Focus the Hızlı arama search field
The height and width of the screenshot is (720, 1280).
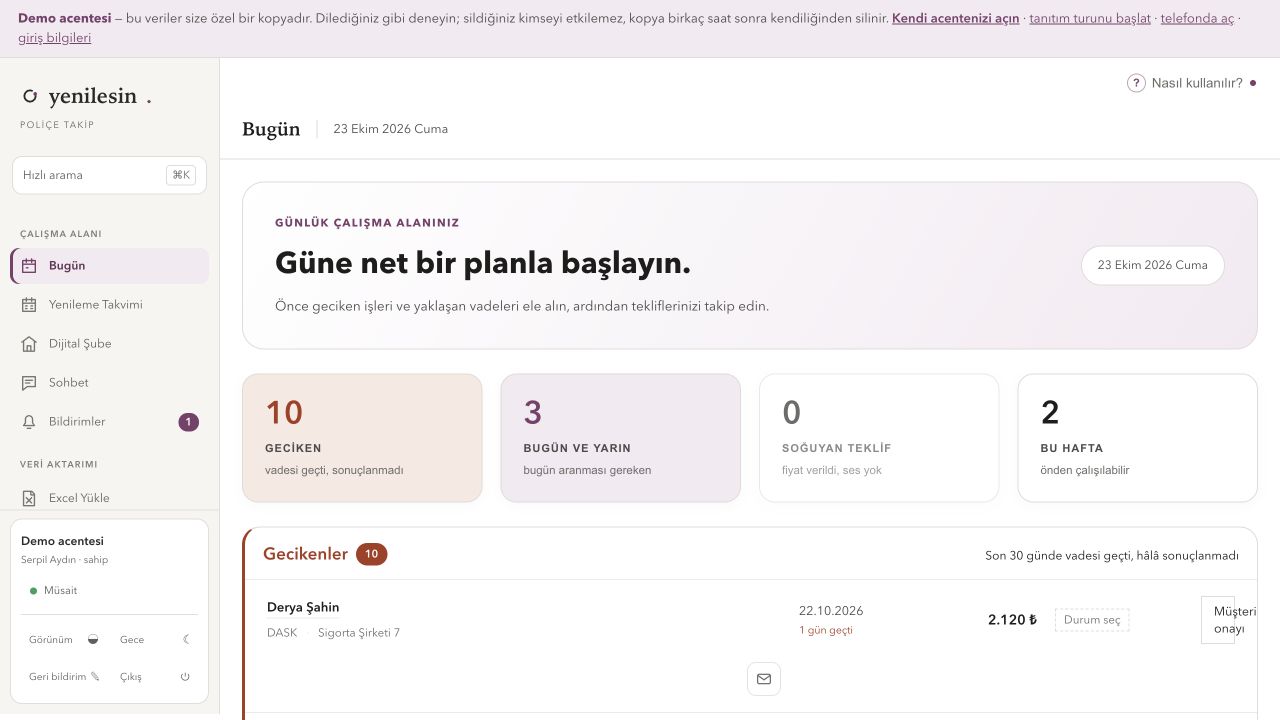109,175
